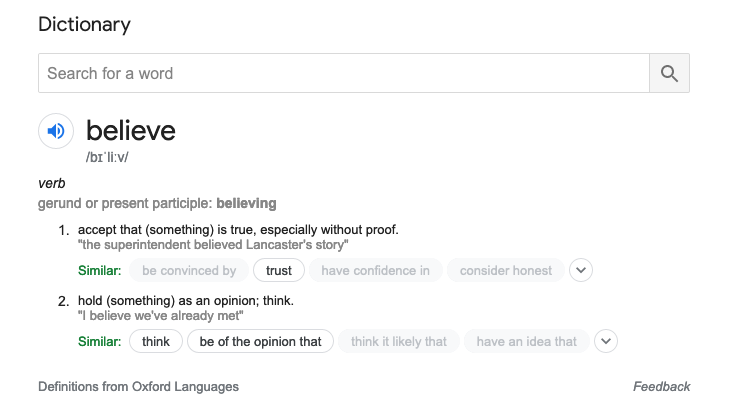
Task: Open the "think" synonym chip
Action: [x=156, y=341]
